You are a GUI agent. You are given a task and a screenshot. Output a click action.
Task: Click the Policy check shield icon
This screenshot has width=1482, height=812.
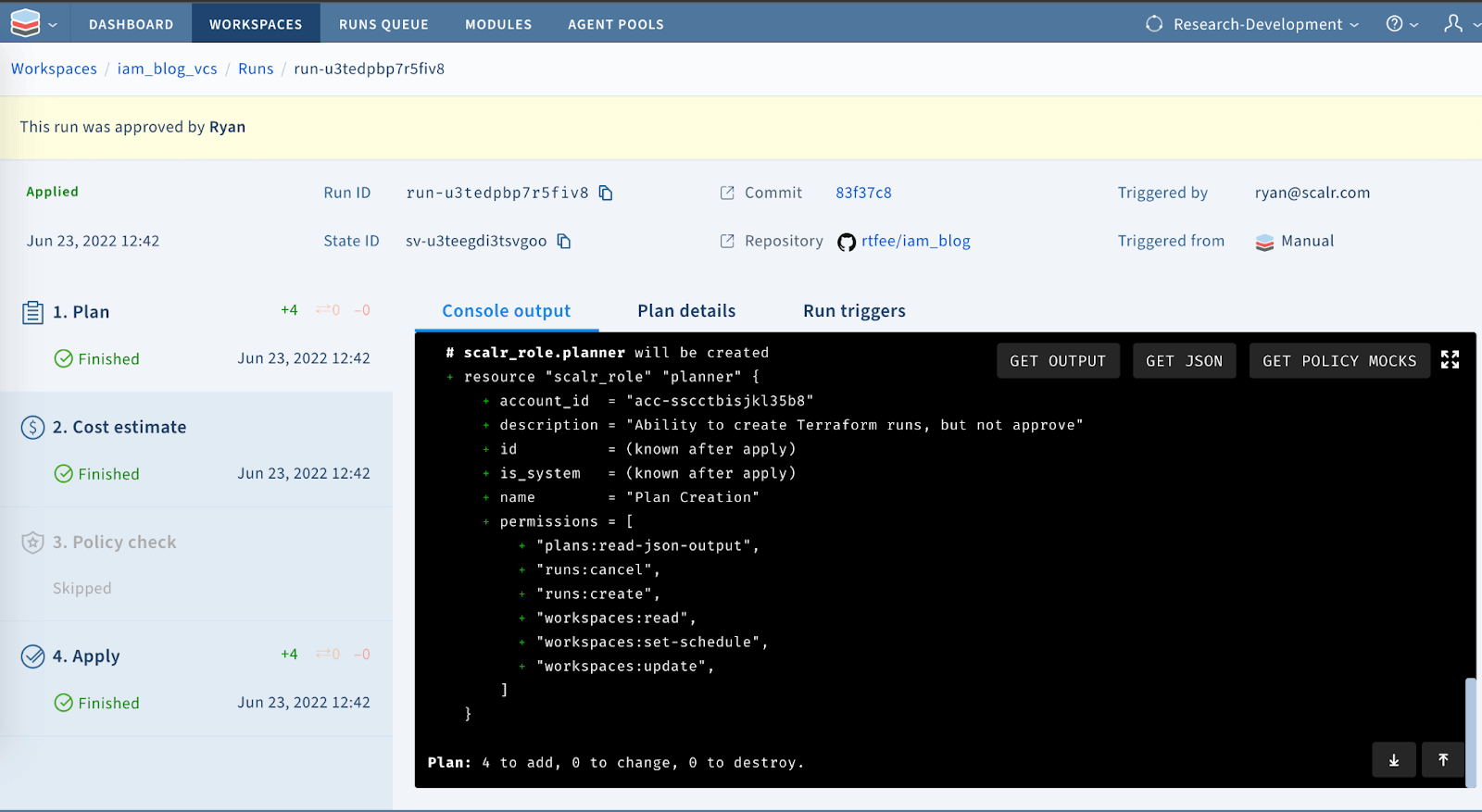coord(32,542)
